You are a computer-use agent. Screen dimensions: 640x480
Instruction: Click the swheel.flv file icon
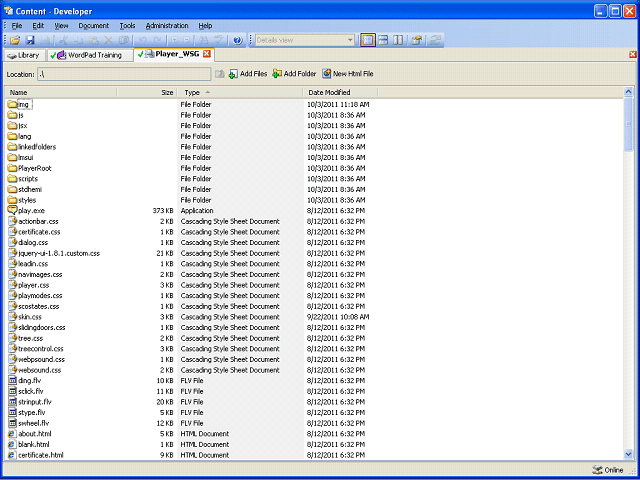(x=13, y=423)
